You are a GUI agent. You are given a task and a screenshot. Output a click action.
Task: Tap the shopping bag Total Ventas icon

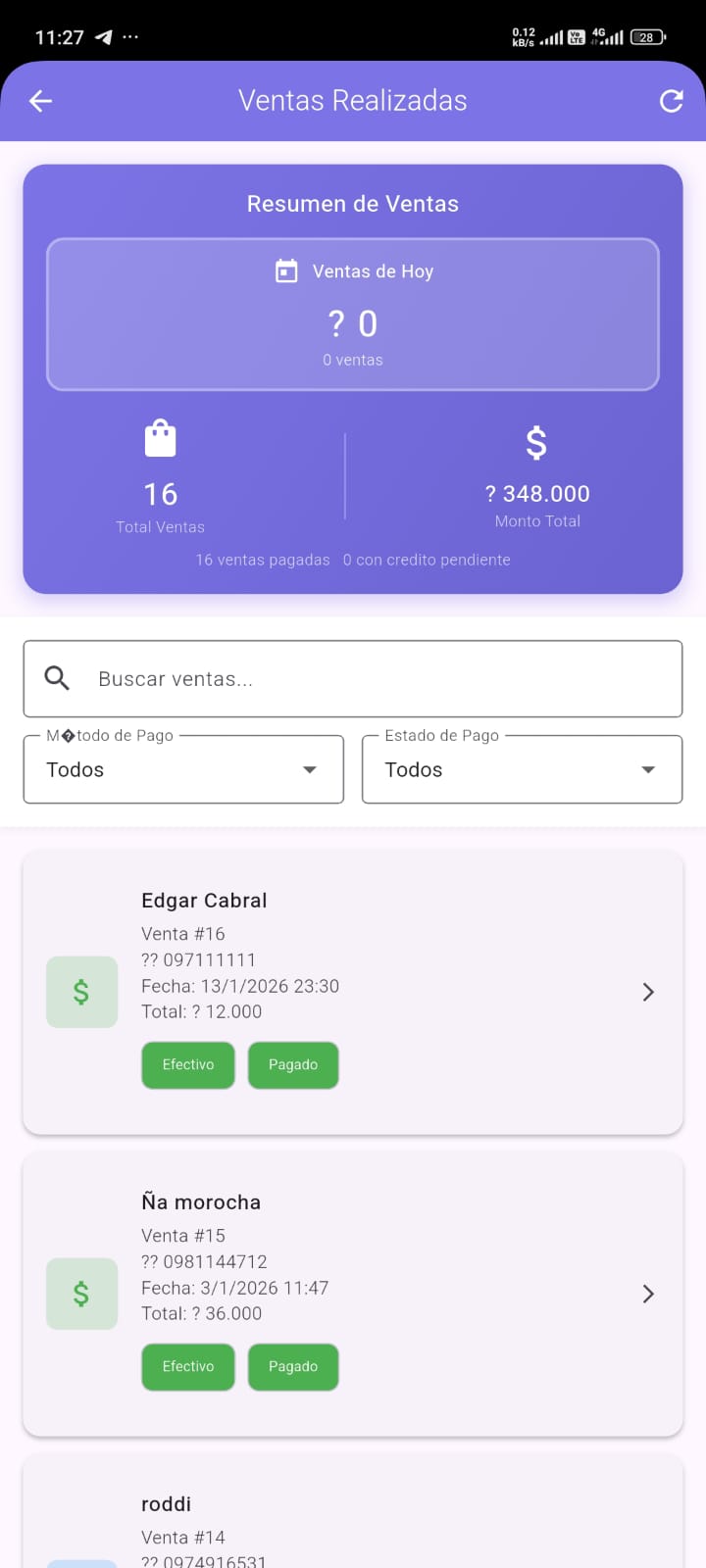[161, 439]
